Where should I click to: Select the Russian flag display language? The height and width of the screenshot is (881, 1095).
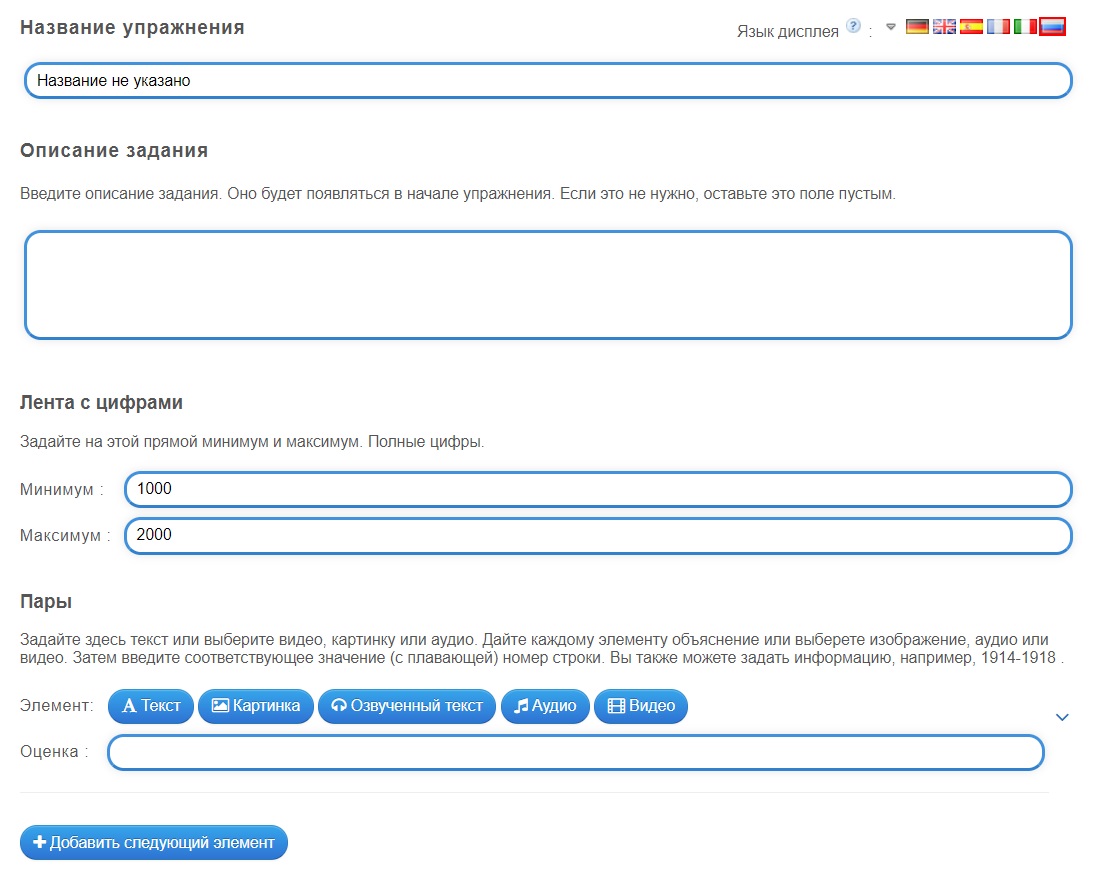click(1052, 27)
